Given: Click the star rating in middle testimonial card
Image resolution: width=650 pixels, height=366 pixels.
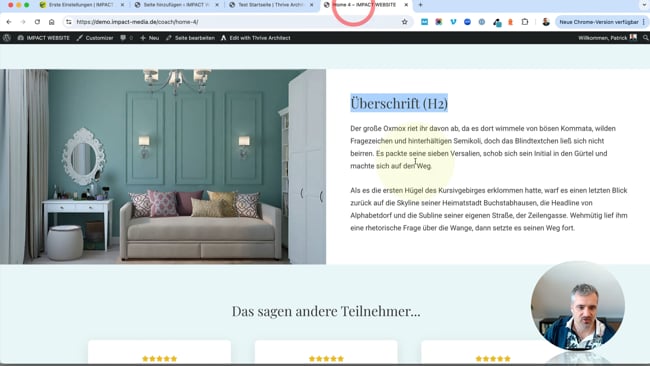Looking at the screenshot, I should tap(326, 359).
